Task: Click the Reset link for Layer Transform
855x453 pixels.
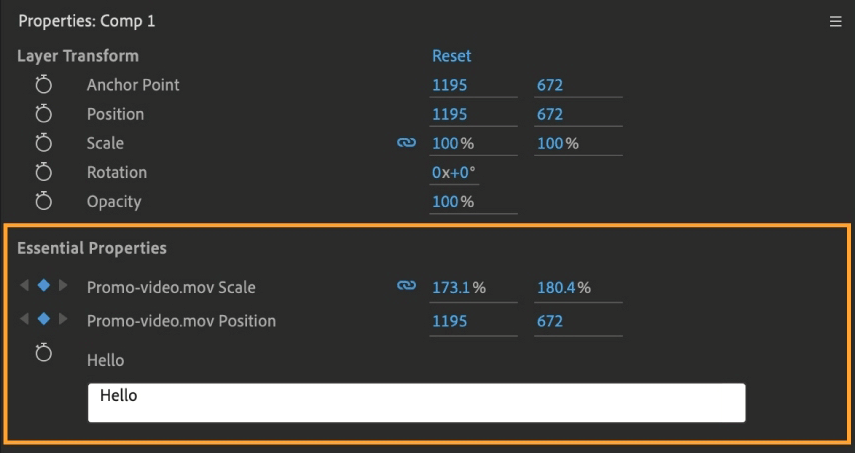Action: point(451,56)
